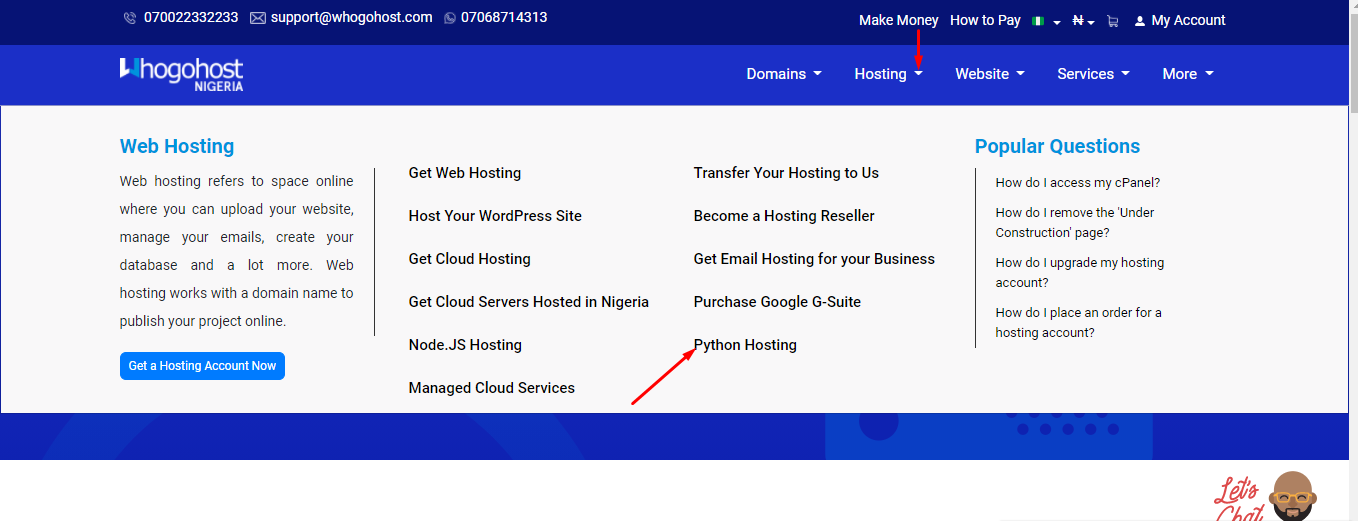Open 'place an order for a hosting account' question

point(1078,323)
